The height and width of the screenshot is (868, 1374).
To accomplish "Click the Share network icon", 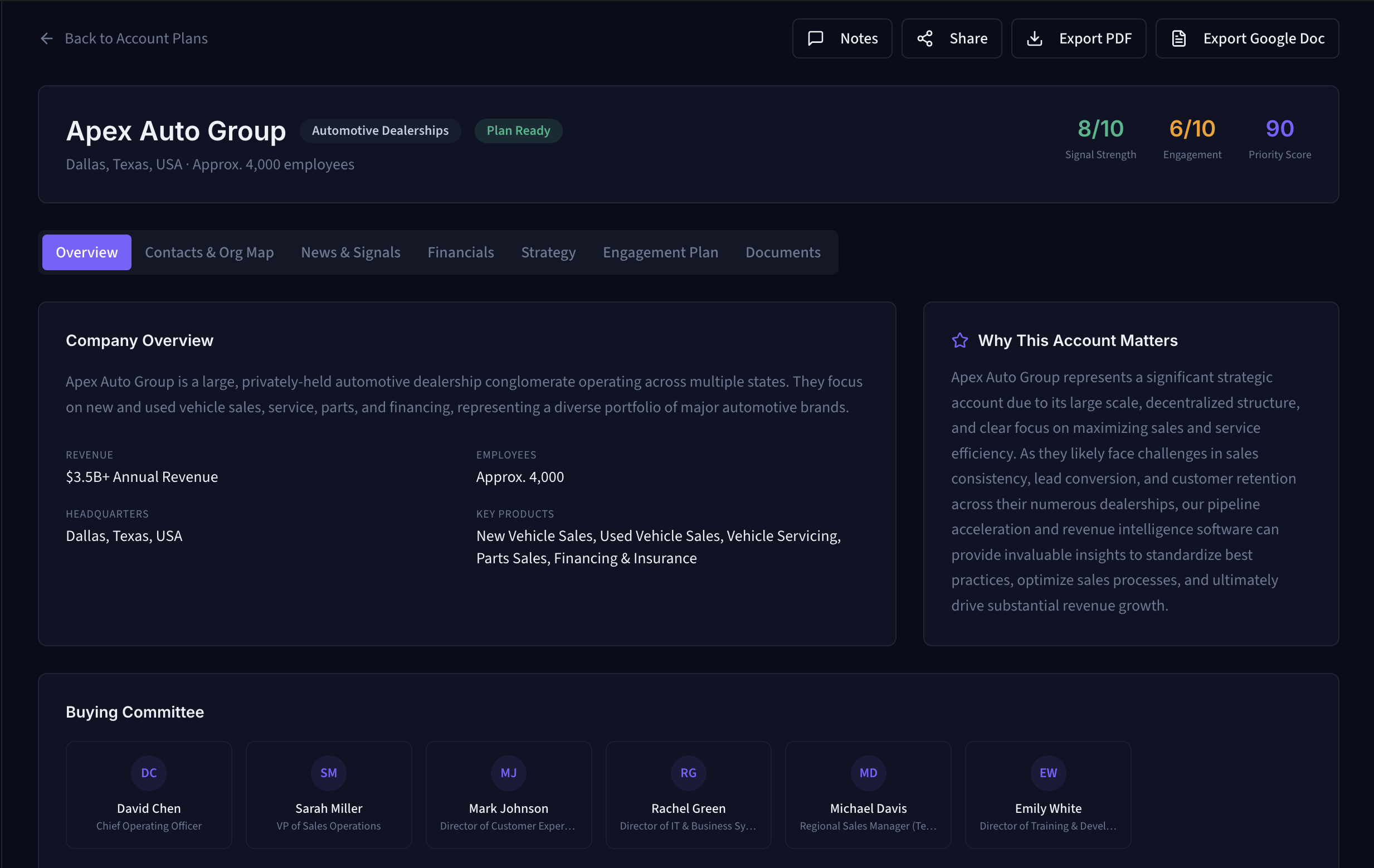I will click(924, 38).
